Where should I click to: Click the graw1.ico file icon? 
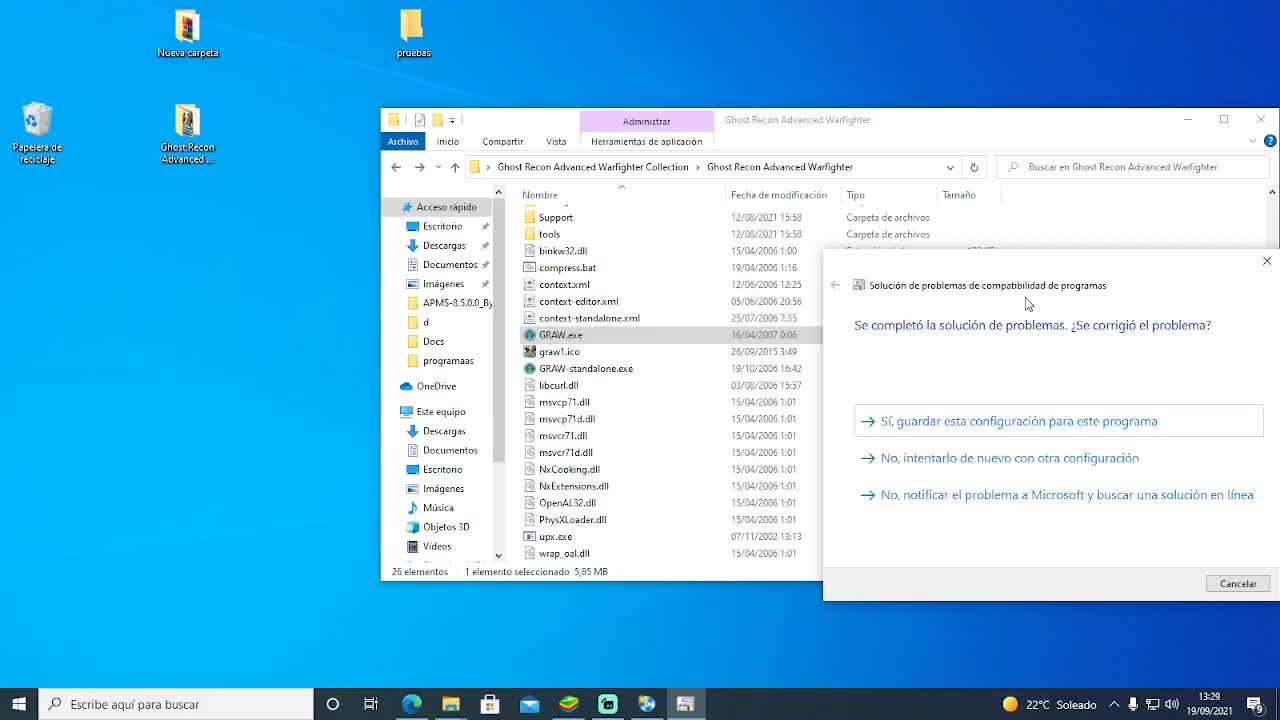tap(530, 352)
